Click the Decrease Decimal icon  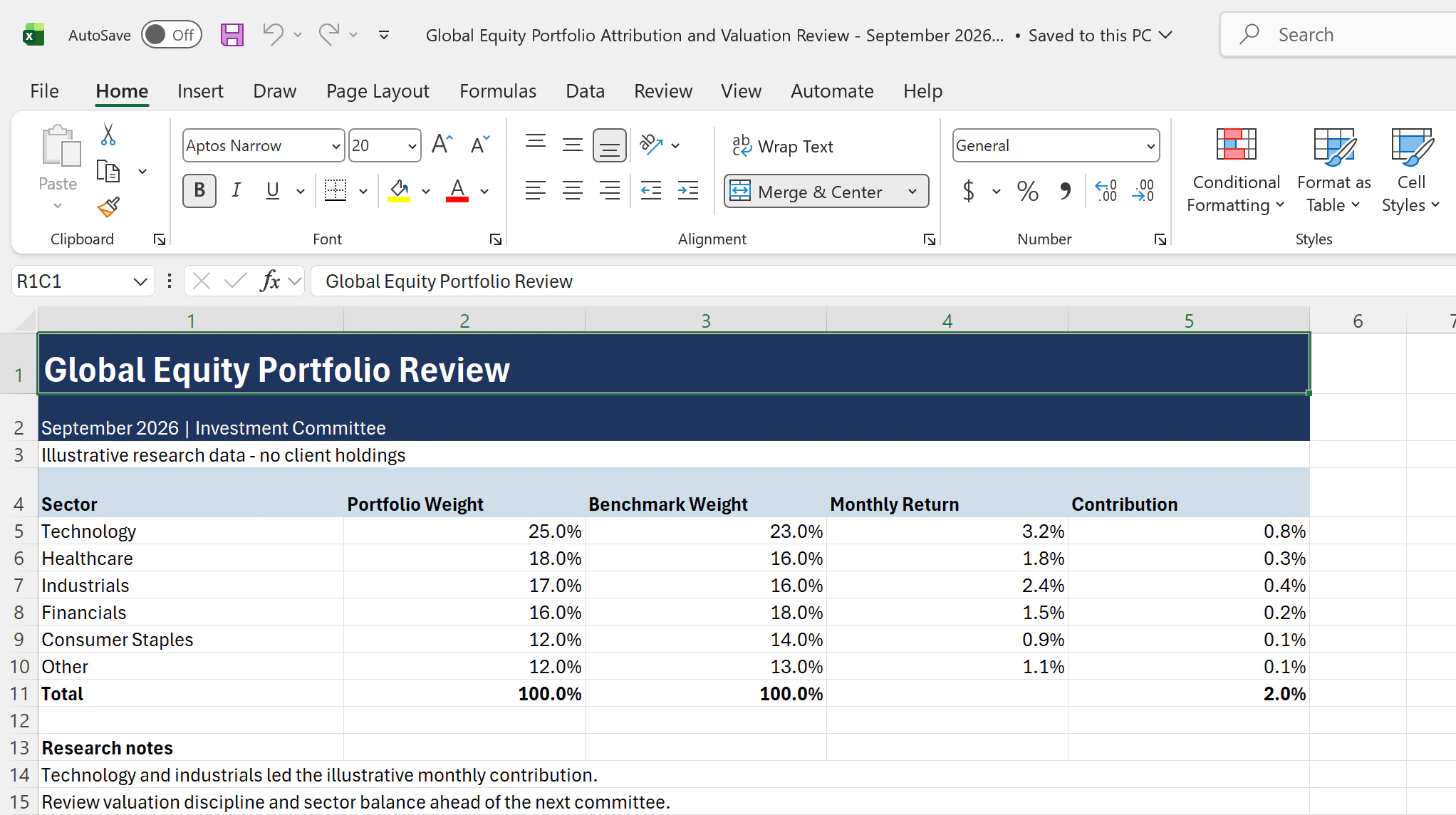(x=1143, y=191)
